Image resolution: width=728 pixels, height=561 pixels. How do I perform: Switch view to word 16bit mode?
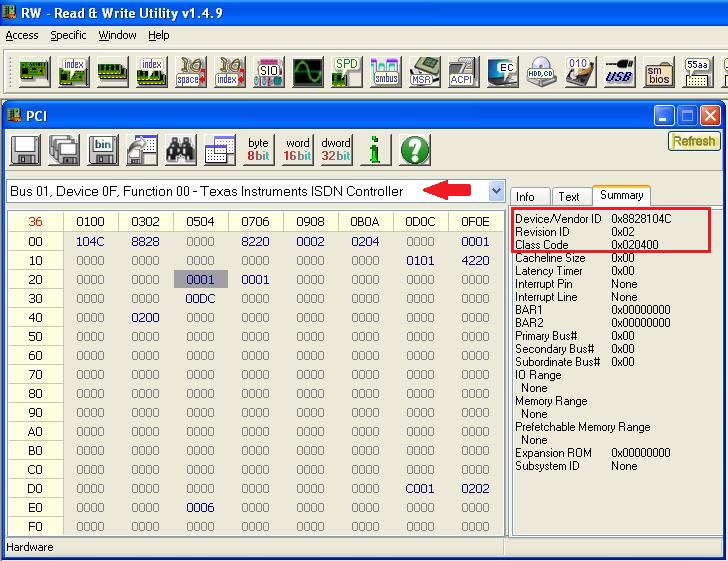297,150
